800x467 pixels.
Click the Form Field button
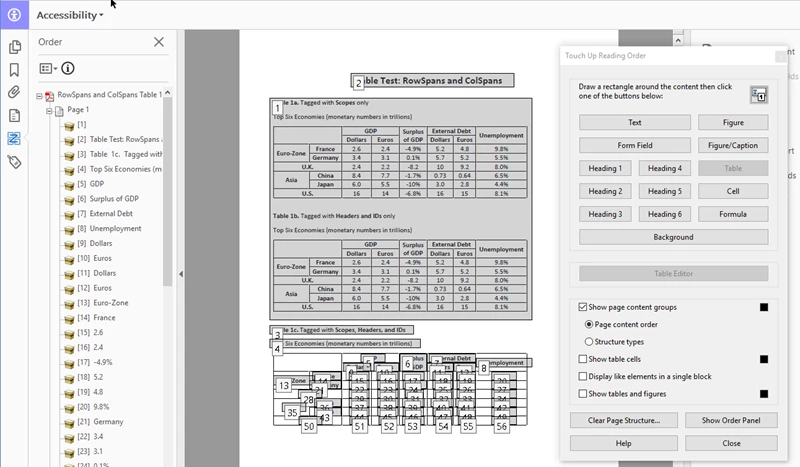click(x=635, y=145)
